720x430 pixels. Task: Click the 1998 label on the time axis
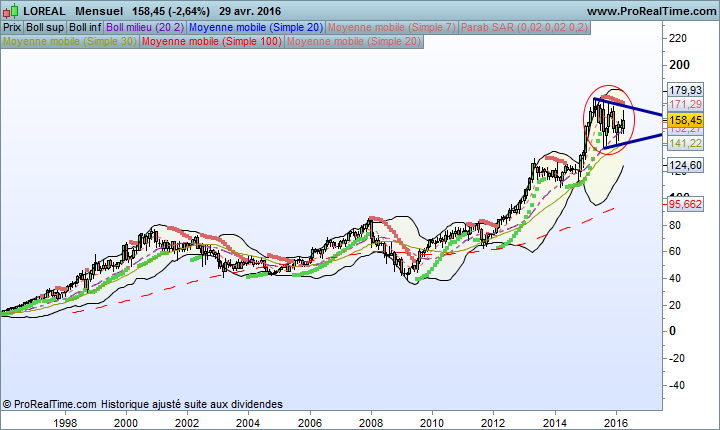pos(65,423)
